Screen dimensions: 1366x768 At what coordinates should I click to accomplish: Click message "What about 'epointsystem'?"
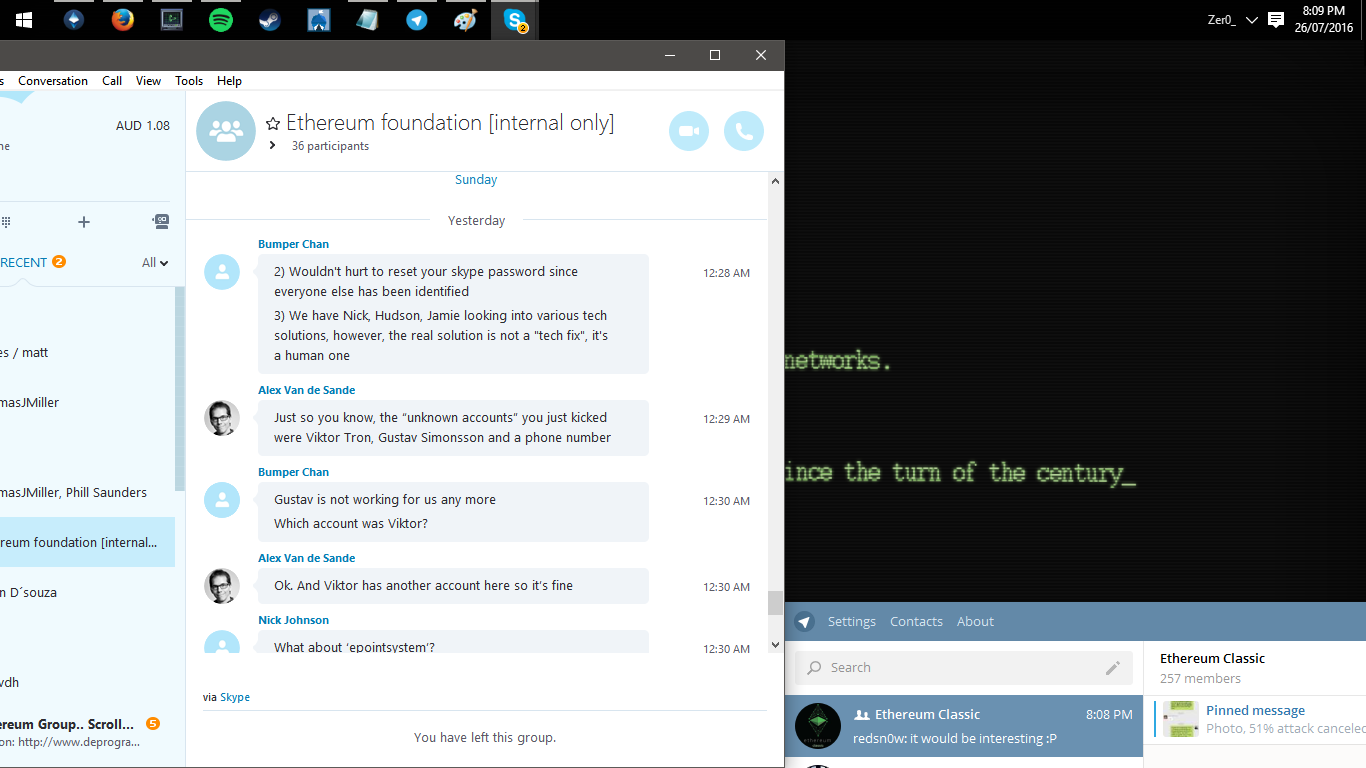point(354,648)
